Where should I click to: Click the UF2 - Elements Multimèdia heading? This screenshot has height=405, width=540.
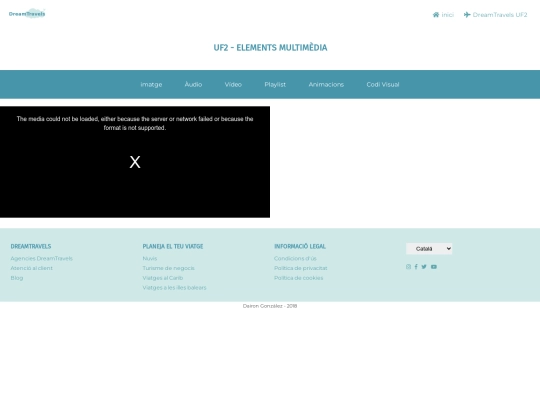point(270,48)
